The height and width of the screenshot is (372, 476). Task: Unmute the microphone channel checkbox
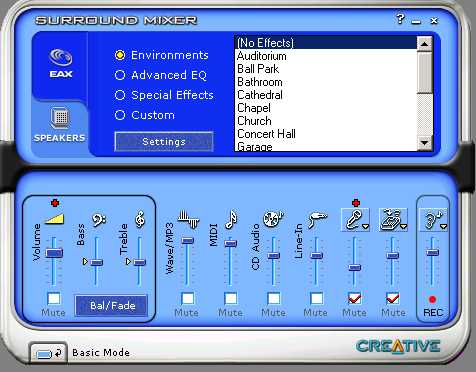pyautogui.click(x=354, y=298)
